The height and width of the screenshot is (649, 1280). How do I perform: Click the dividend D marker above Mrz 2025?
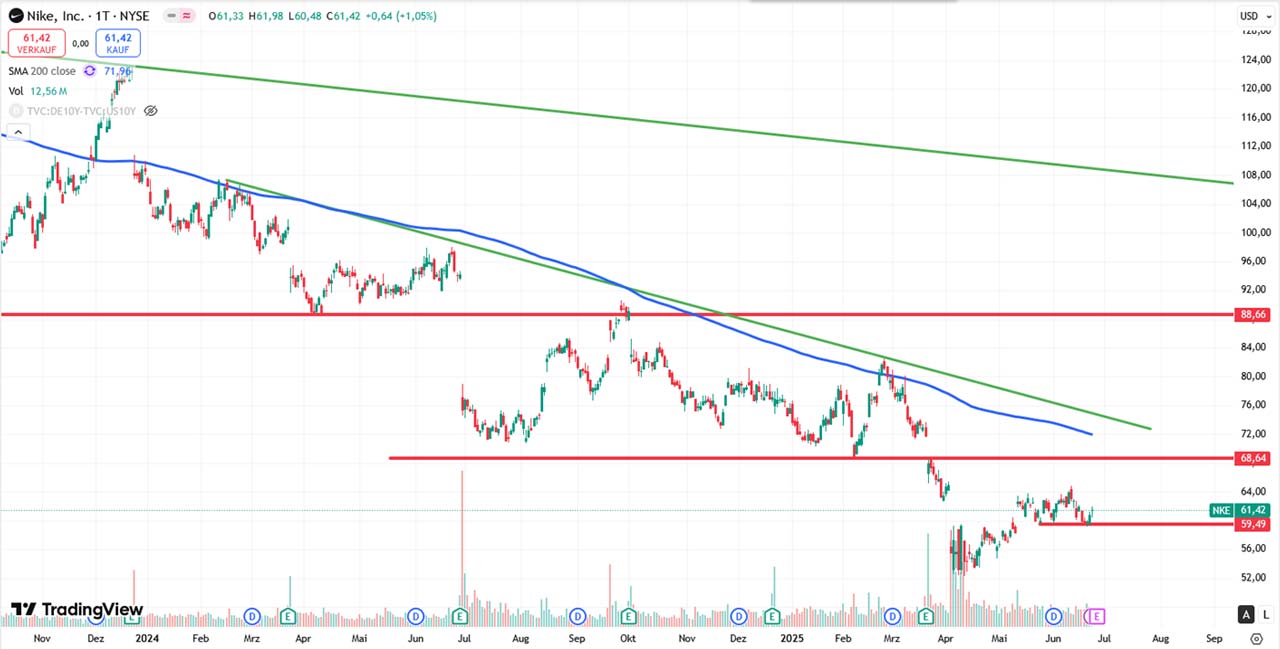pyautogui.click(x=891, y=615)
